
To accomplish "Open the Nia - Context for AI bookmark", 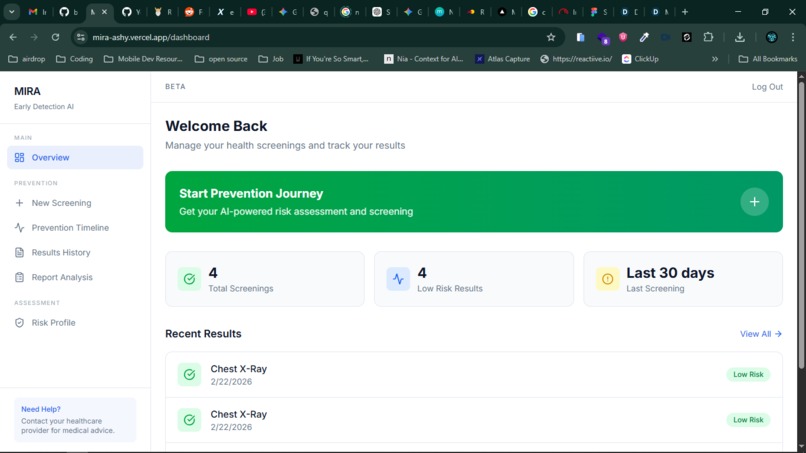I will pyautogui.click(x=424, y=59).
